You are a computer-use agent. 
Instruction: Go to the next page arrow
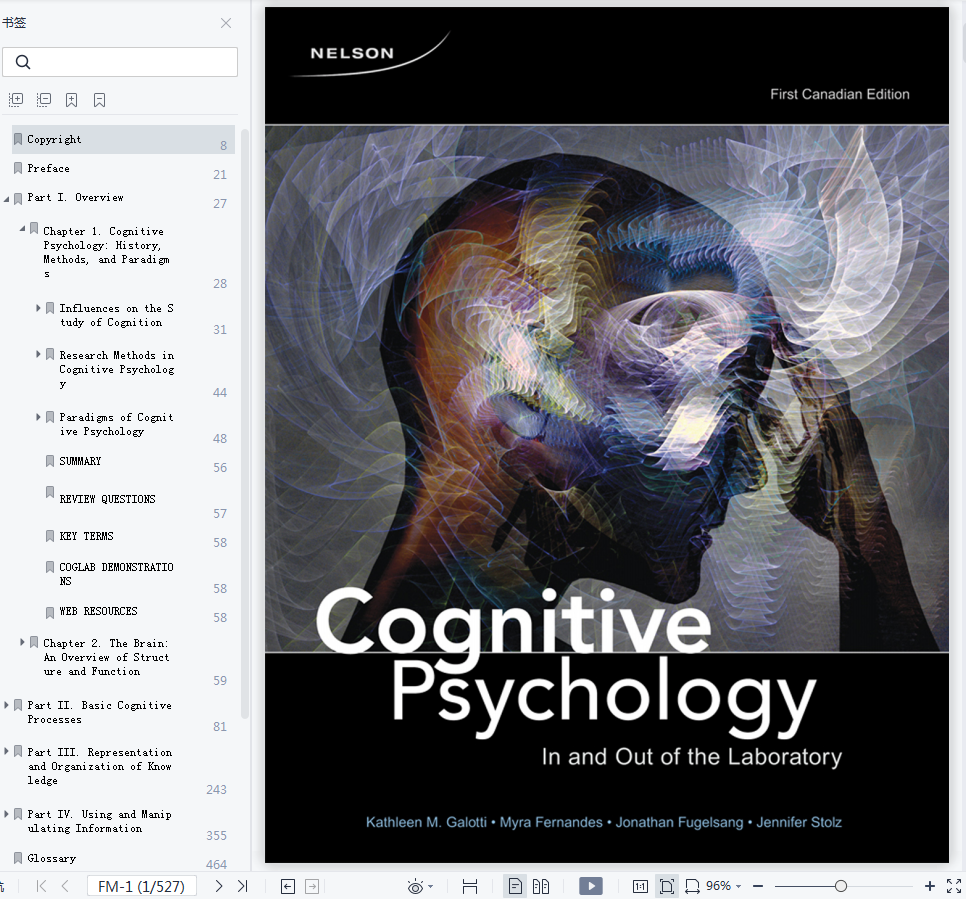click(x=219, y=886)
